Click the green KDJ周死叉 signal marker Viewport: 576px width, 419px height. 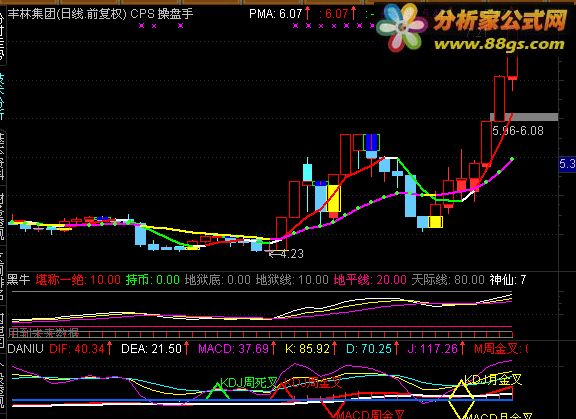[217, 391]
